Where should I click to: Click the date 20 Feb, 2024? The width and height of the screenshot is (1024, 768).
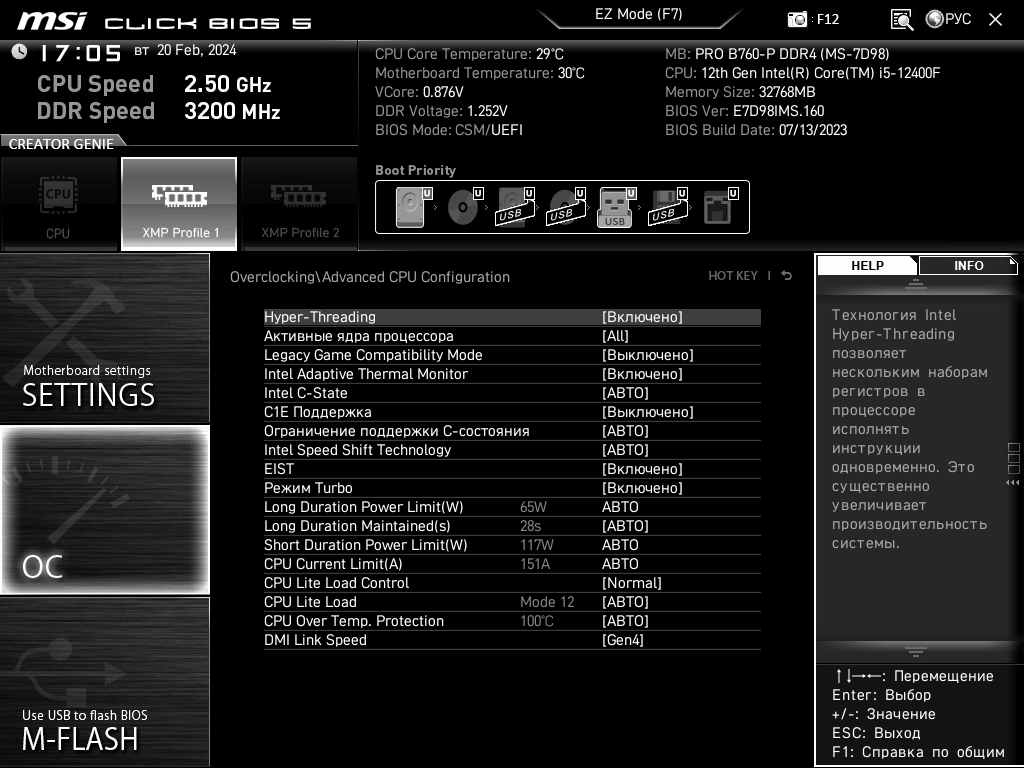click(x=197, y=50)
